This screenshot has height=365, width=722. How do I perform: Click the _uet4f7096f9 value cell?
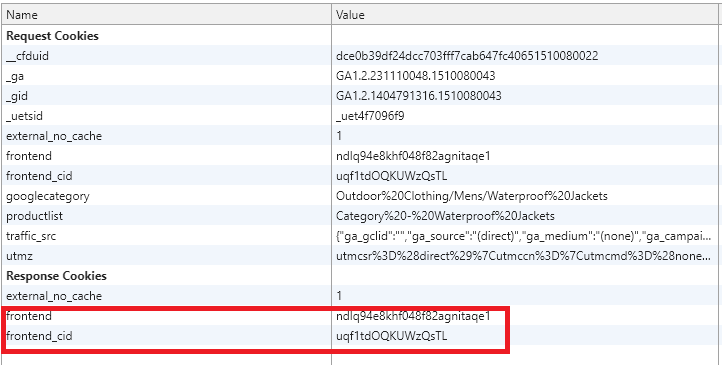[525, 116]
